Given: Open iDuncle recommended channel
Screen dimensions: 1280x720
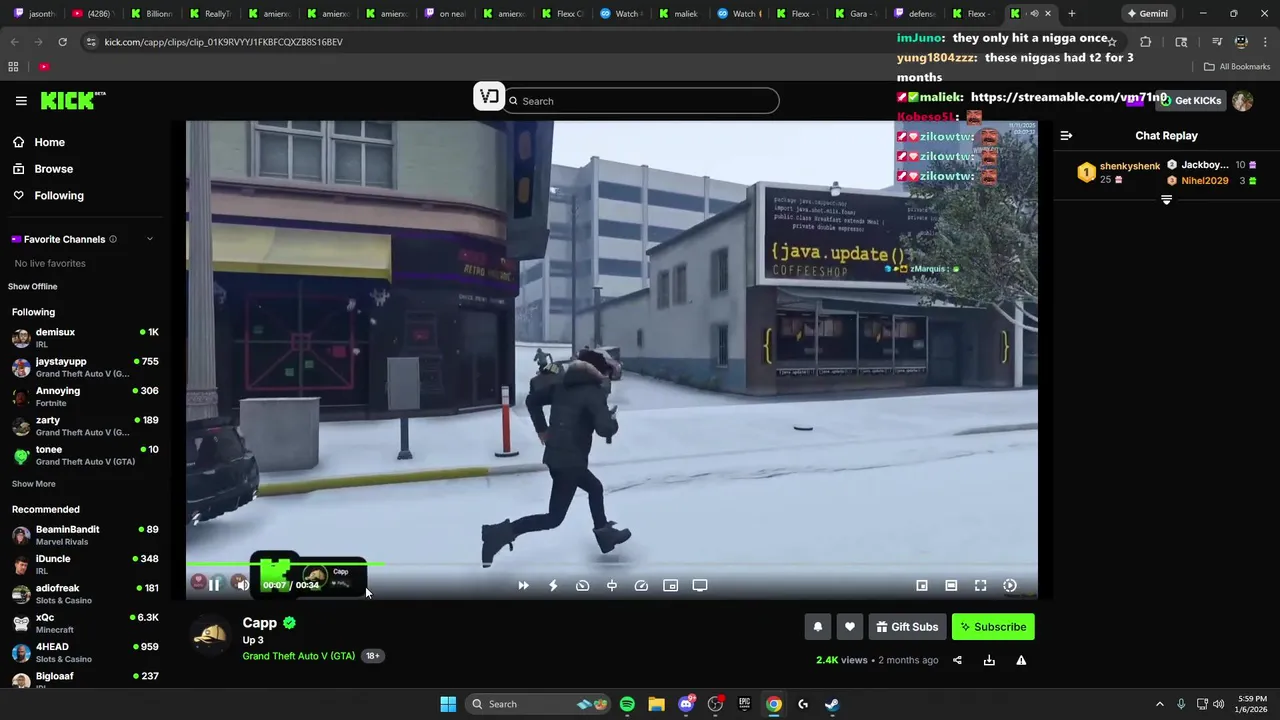Looking at the screenshot, I should [84, 565].
